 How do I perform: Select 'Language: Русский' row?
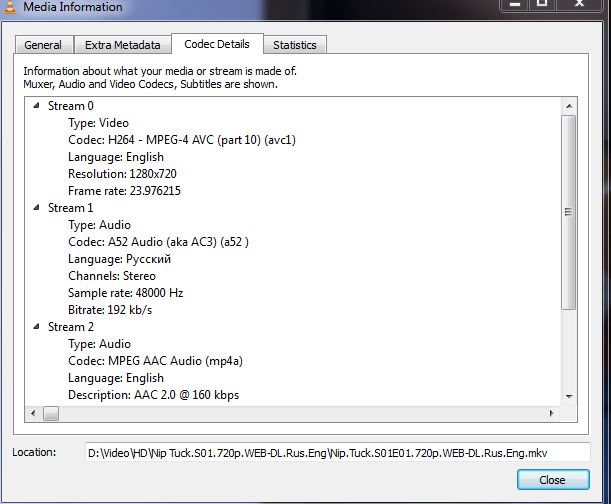coord(119,259)
